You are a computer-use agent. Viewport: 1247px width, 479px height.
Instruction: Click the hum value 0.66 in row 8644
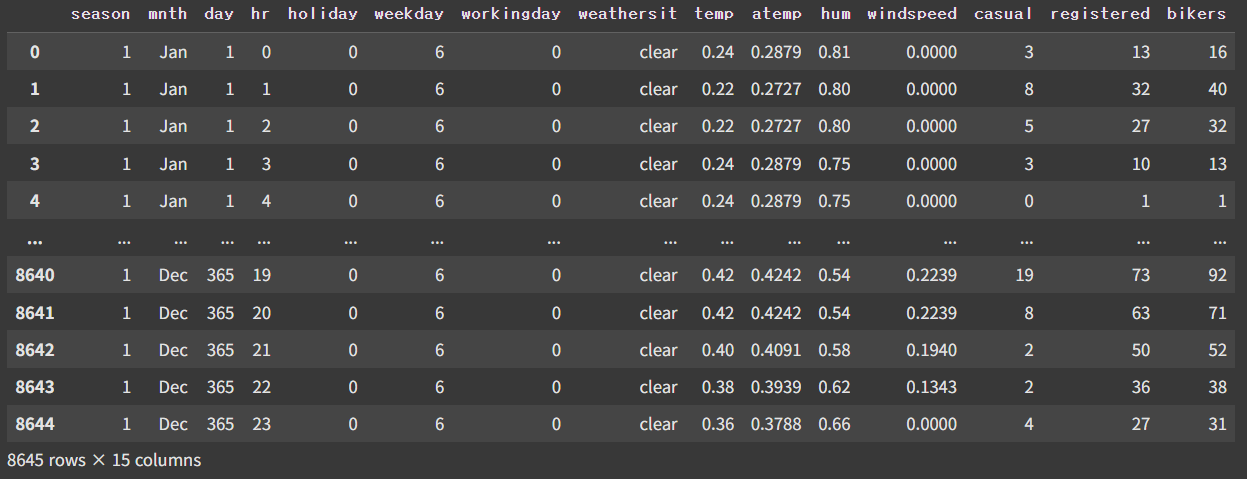point(834,424)
